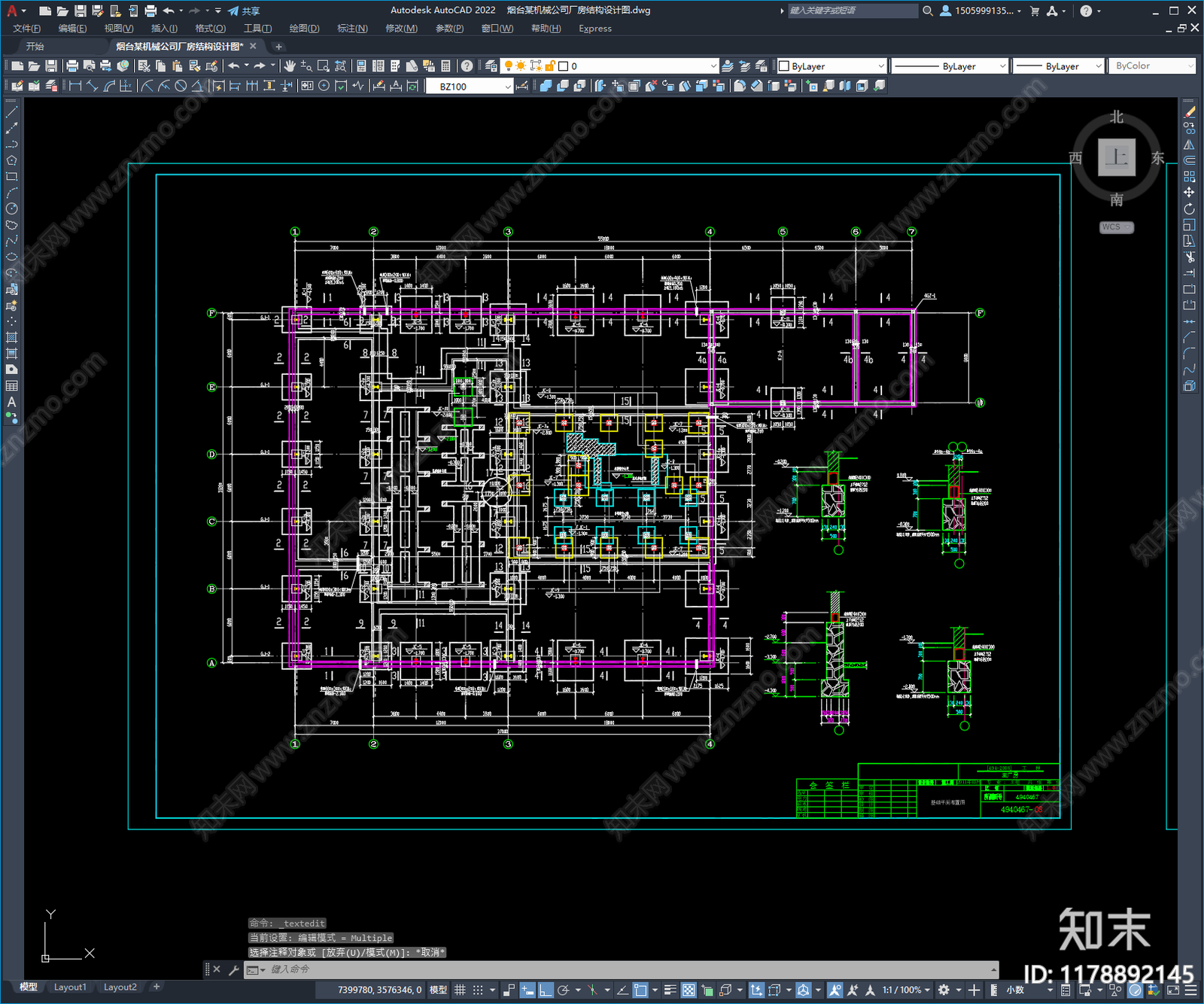Toggle ortho mode in status bar
The width and height of the screenshot is (1204, 1004).
coord(546,990)
